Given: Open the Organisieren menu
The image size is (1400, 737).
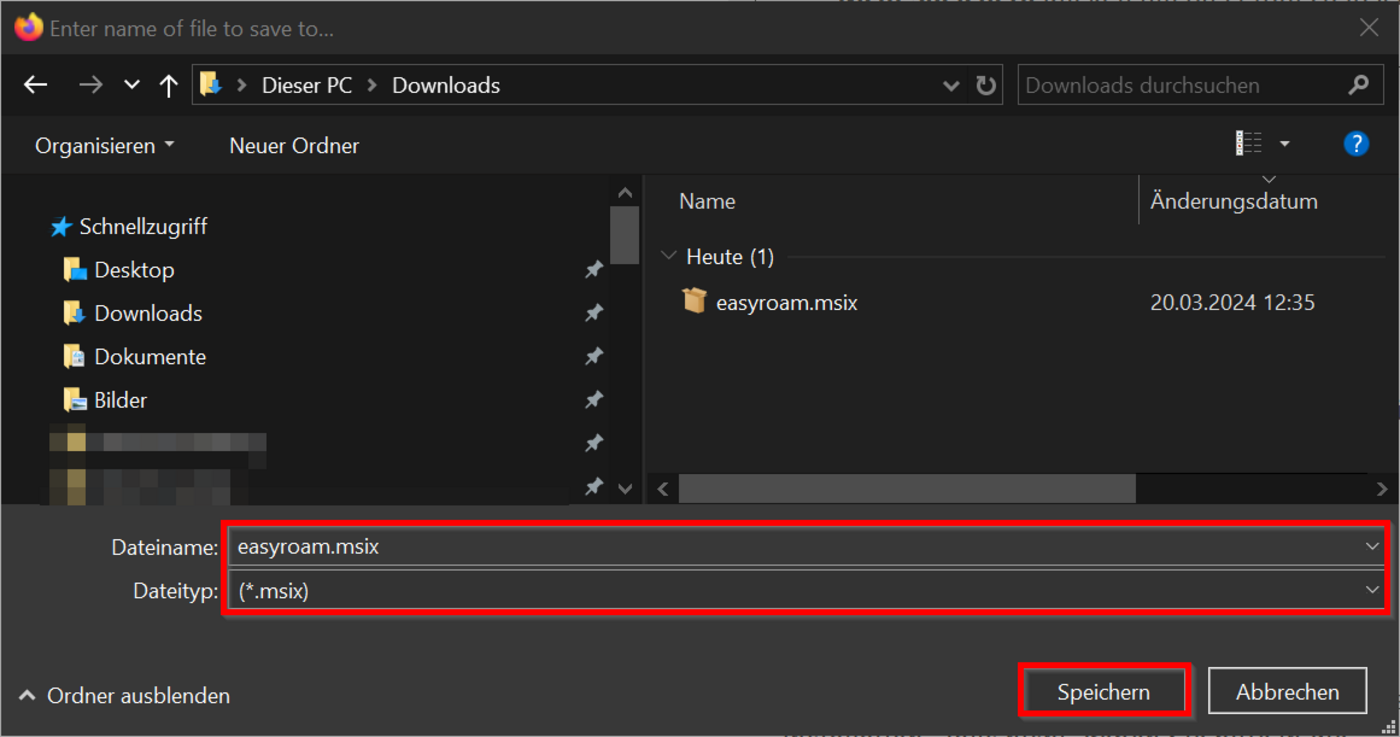Looking at the screenshot, I should click(x=105, y=145).
